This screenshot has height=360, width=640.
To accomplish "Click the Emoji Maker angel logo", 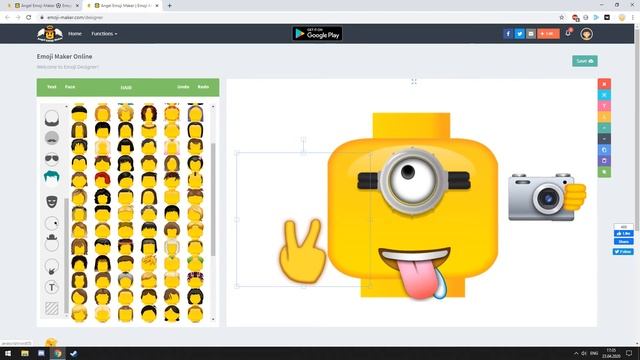I will click(x=50, y=33).
